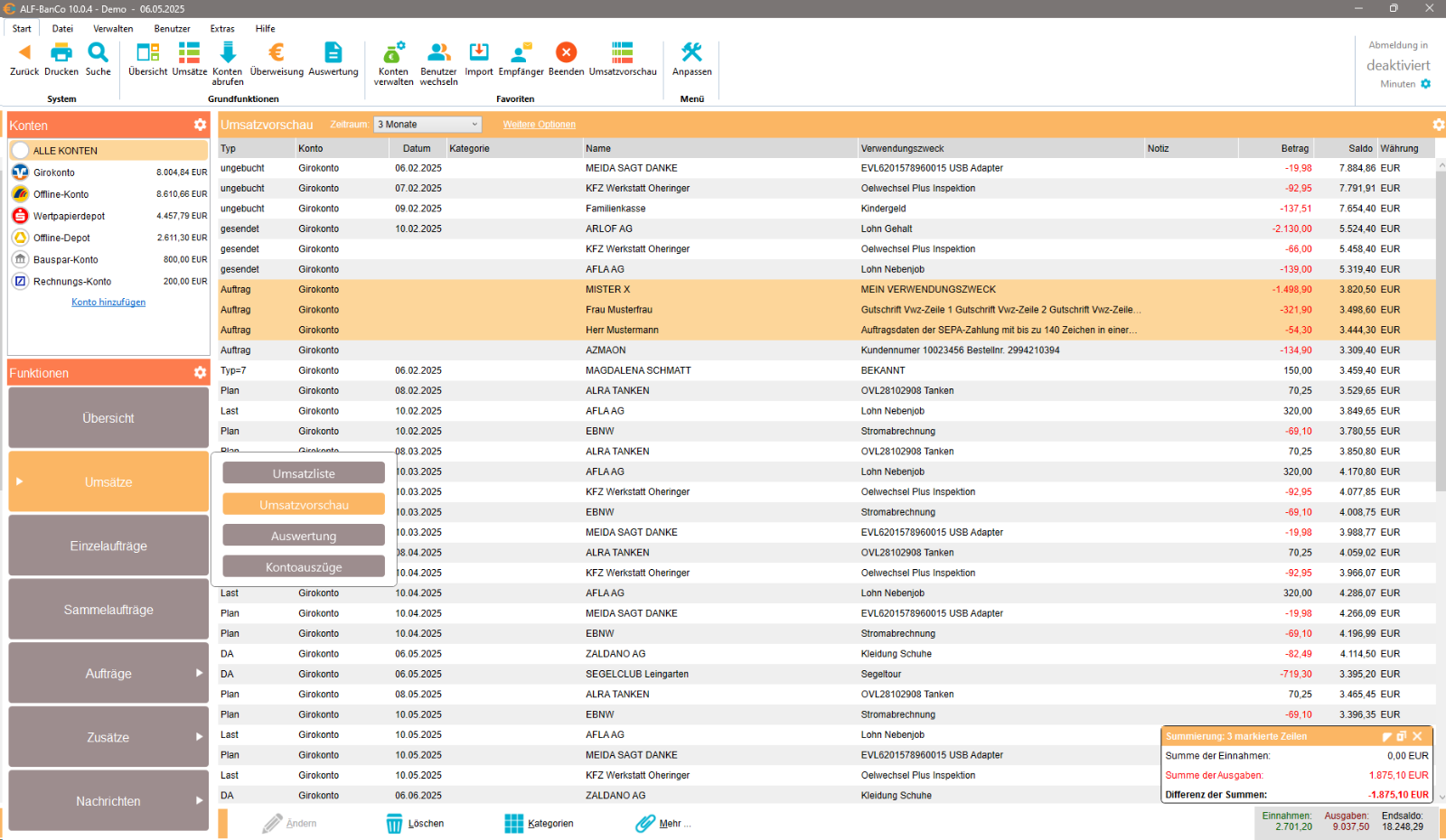Select the Girokonto account

[x=108, y=173]
